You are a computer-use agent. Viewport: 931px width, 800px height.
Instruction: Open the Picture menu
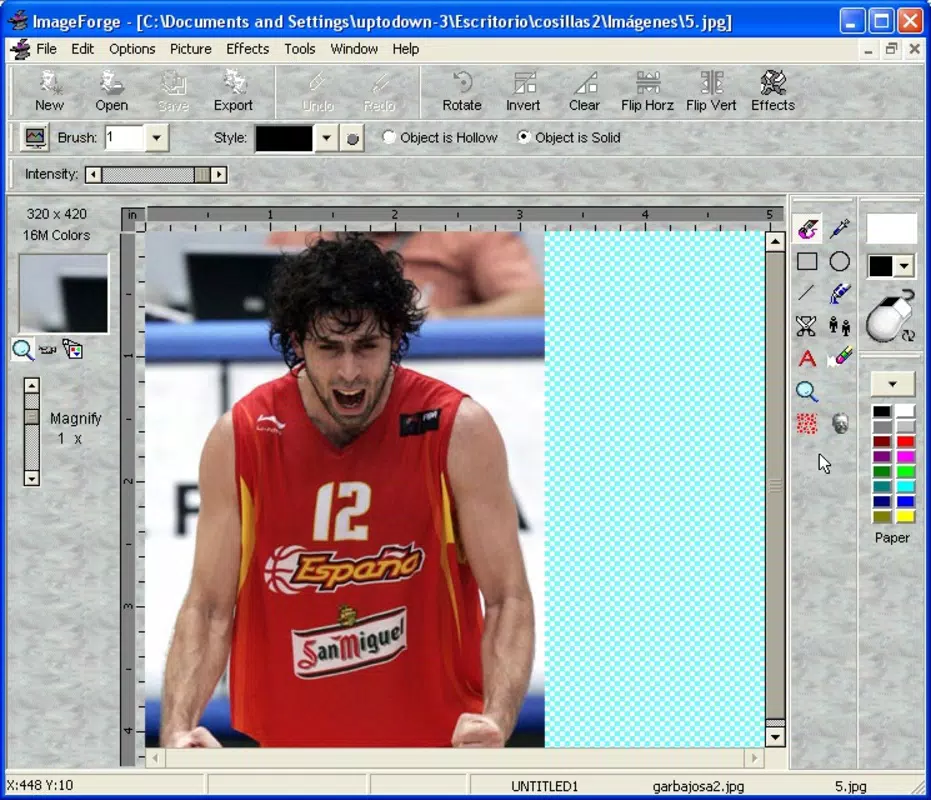(x=191, y=49)
